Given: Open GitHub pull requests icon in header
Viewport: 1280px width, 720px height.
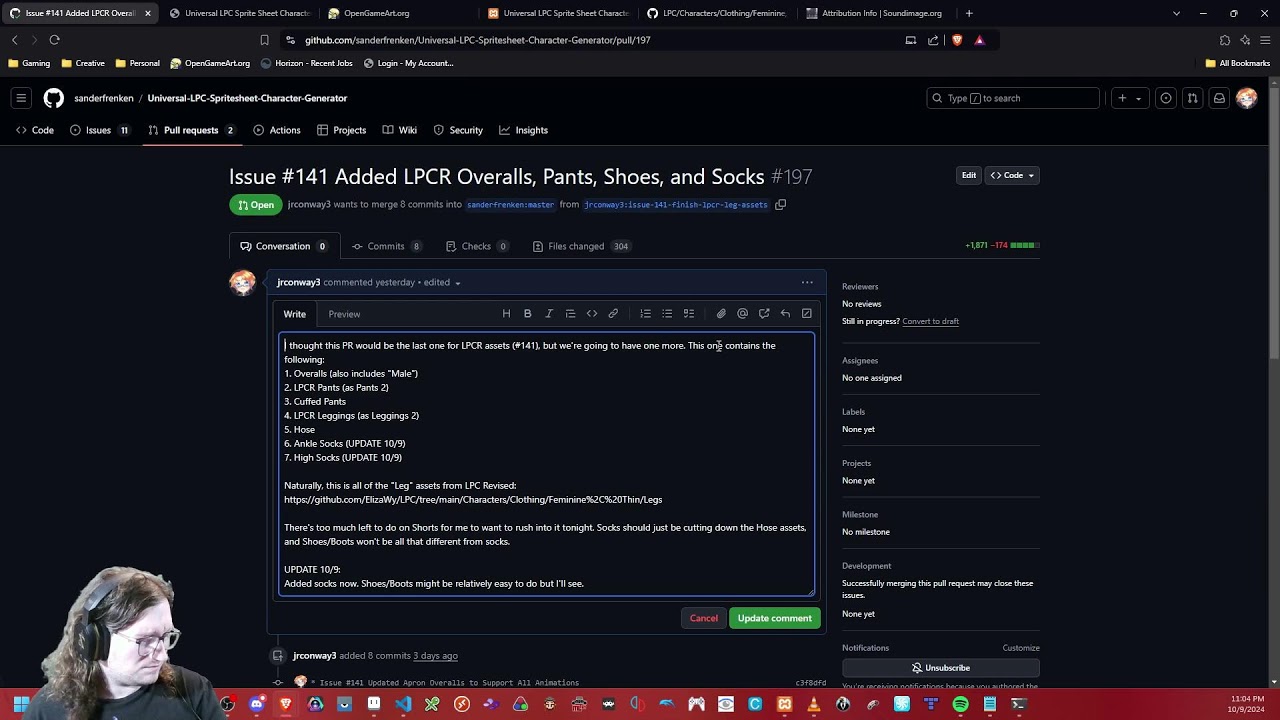Looking at the screenshot, I should (x=1192, y=98).
